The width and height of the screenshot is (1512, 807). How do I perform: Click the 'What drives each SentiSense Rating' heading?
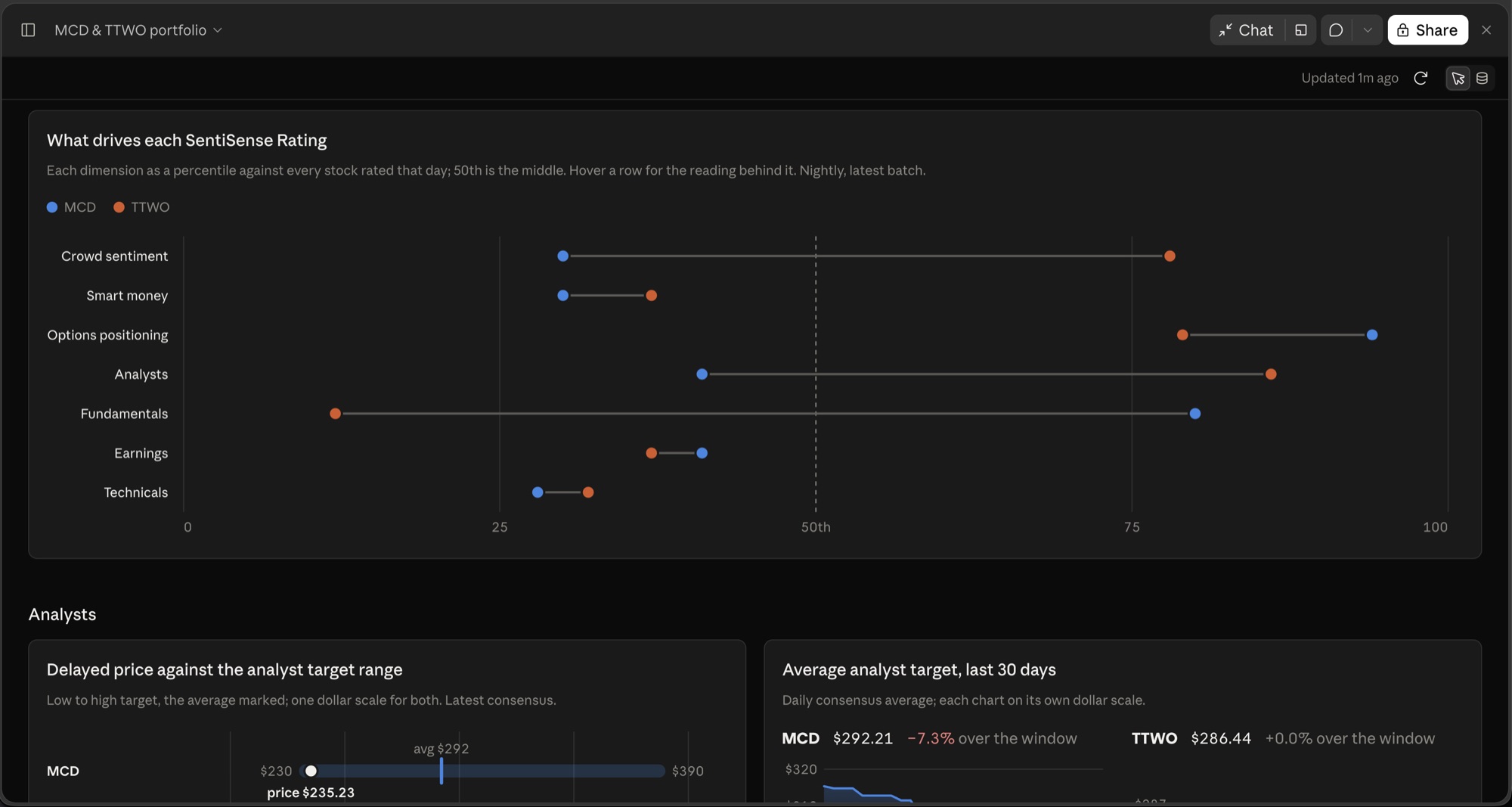(x=187, y=141)
